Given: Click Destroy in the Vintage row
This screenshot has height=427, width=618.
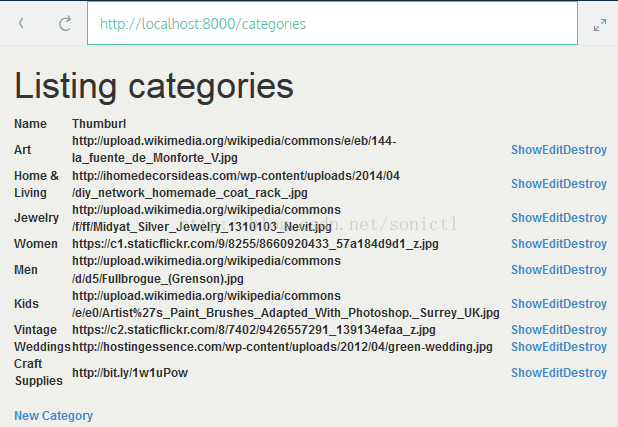Looking at the screenshot, I should coord(585,330).
